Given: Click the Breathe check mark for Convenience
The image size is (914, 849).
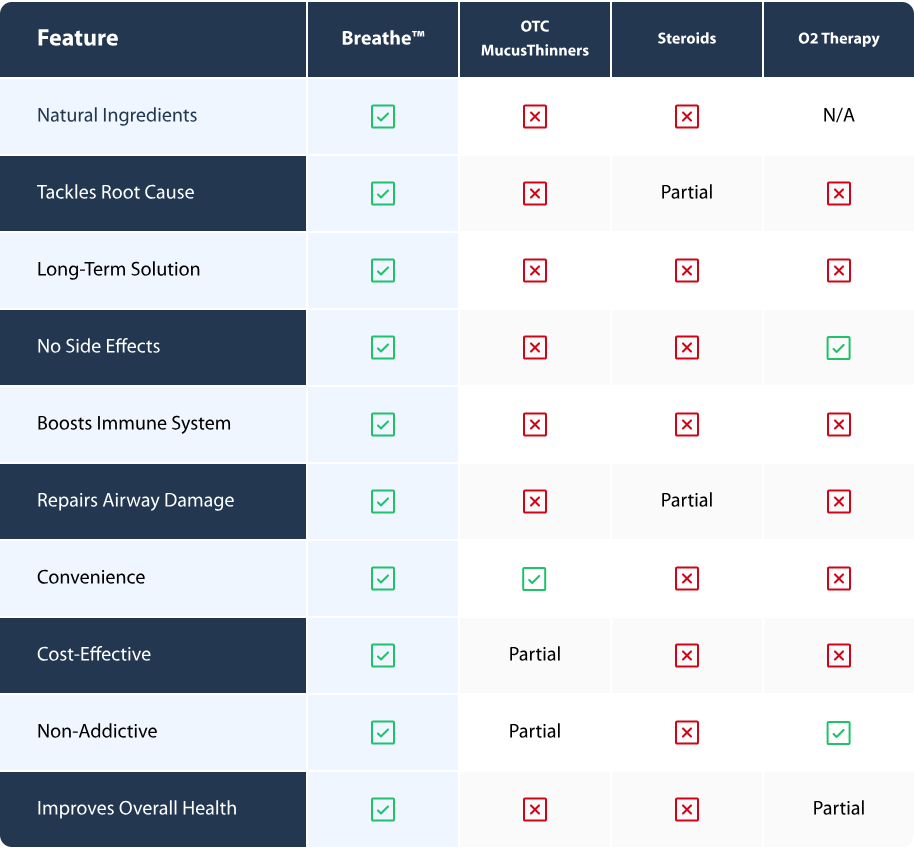Looking at the screenshot, I should coord(383,578).
